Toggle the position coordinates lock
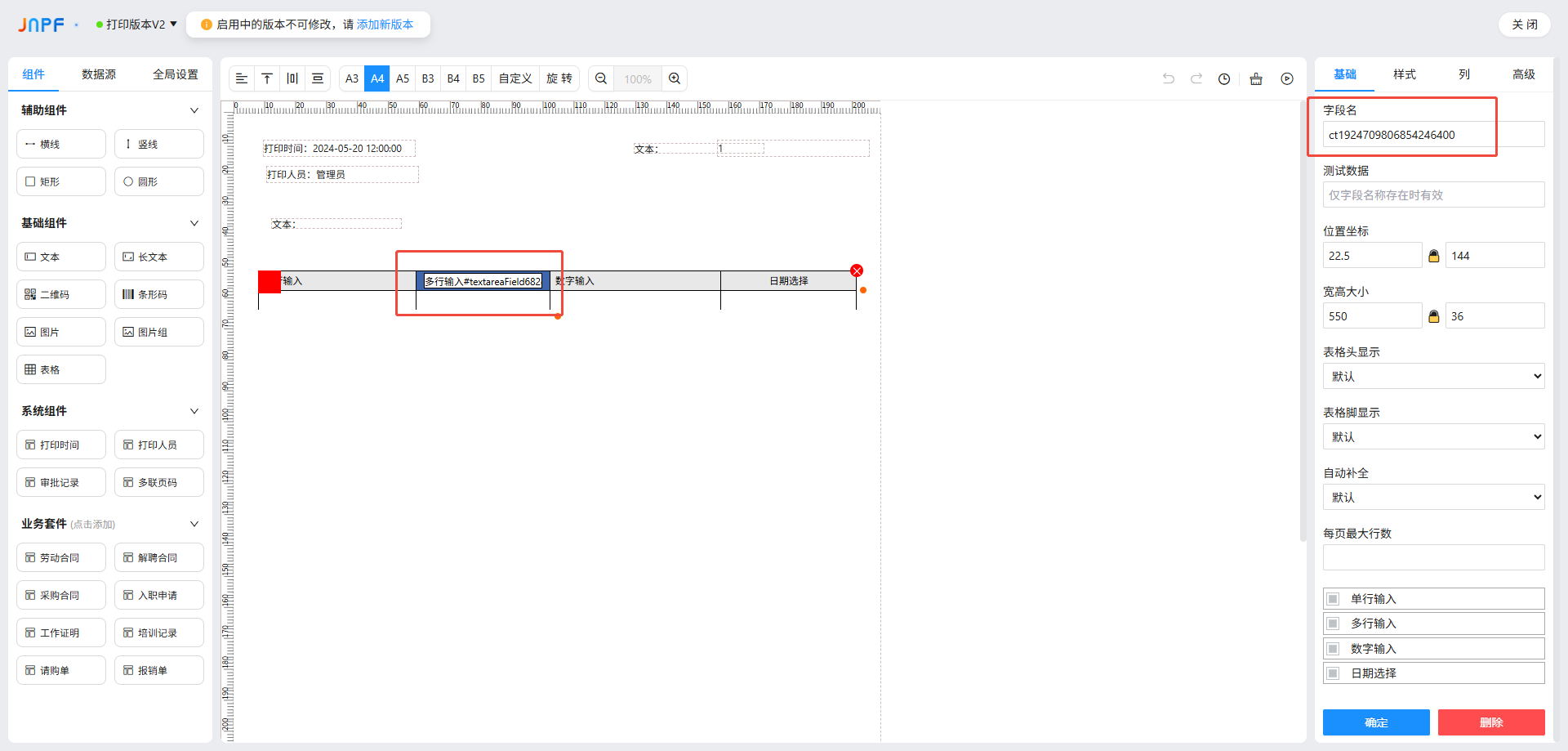 1433,256
